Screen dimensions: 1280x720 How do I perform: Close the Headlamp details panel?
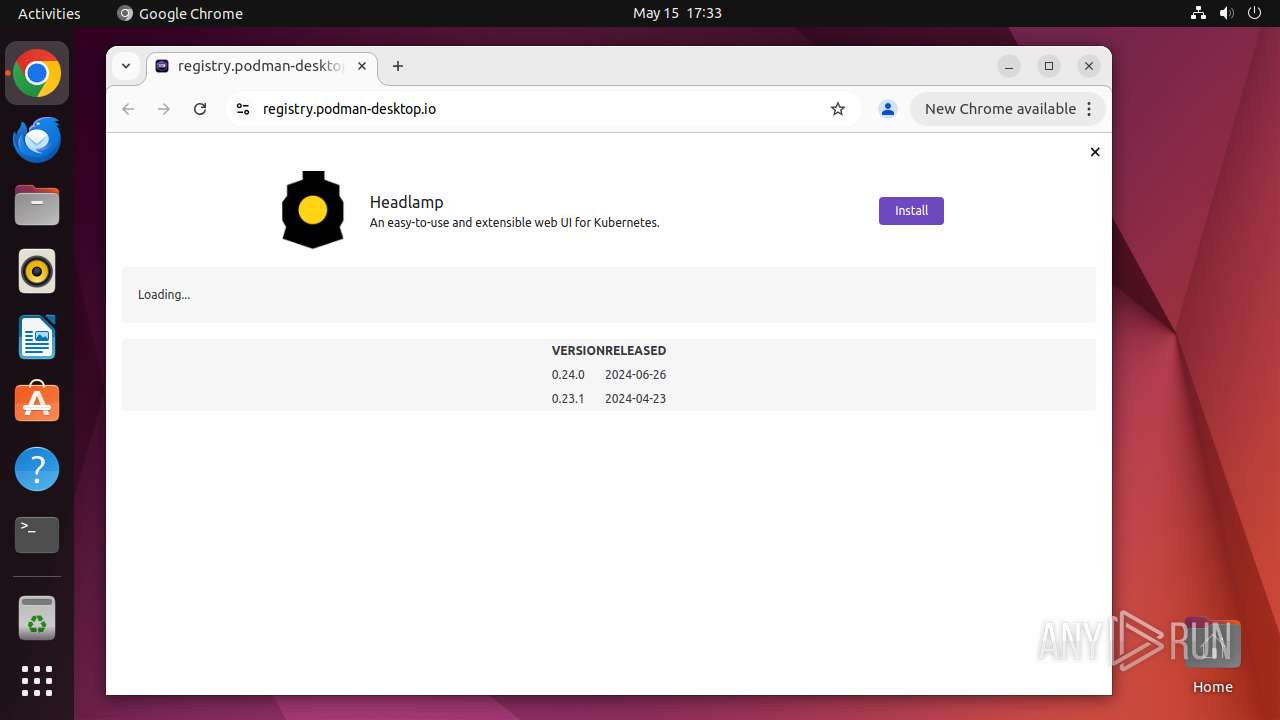[x=1095, y=152]
